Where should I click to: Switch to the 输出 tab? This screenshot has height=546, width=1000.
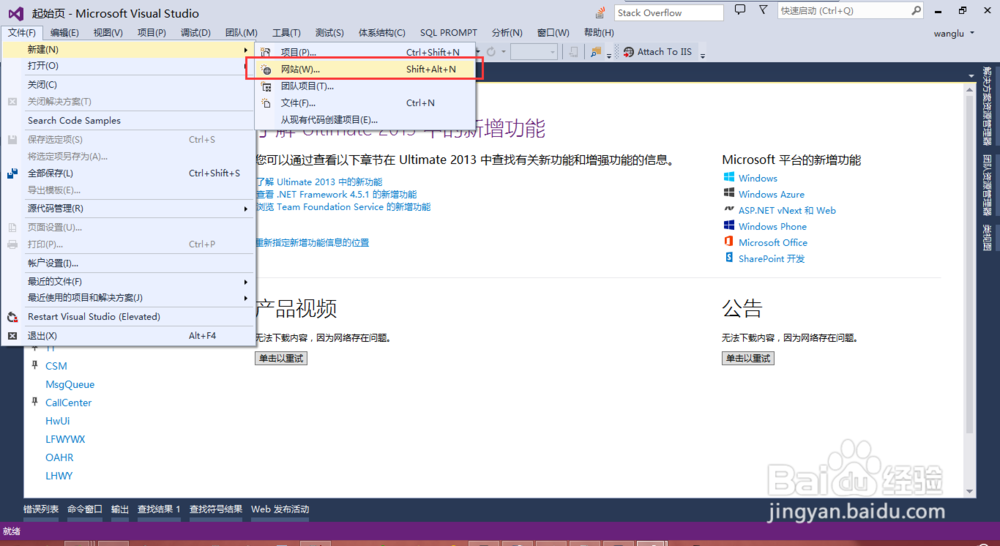(120, 509)
